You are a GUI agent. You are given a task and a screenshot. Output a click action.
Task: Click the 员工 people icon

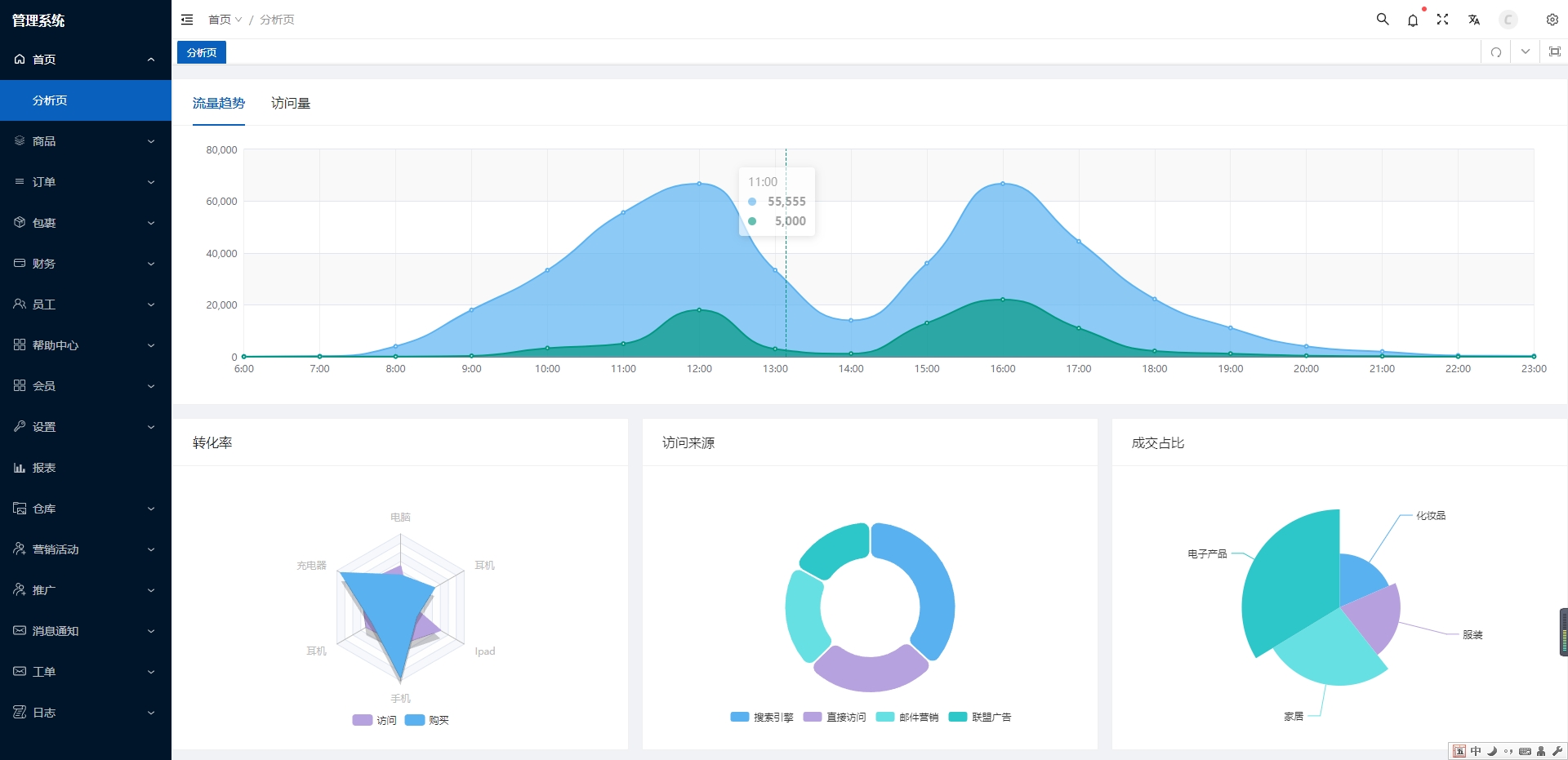[20, 304]
